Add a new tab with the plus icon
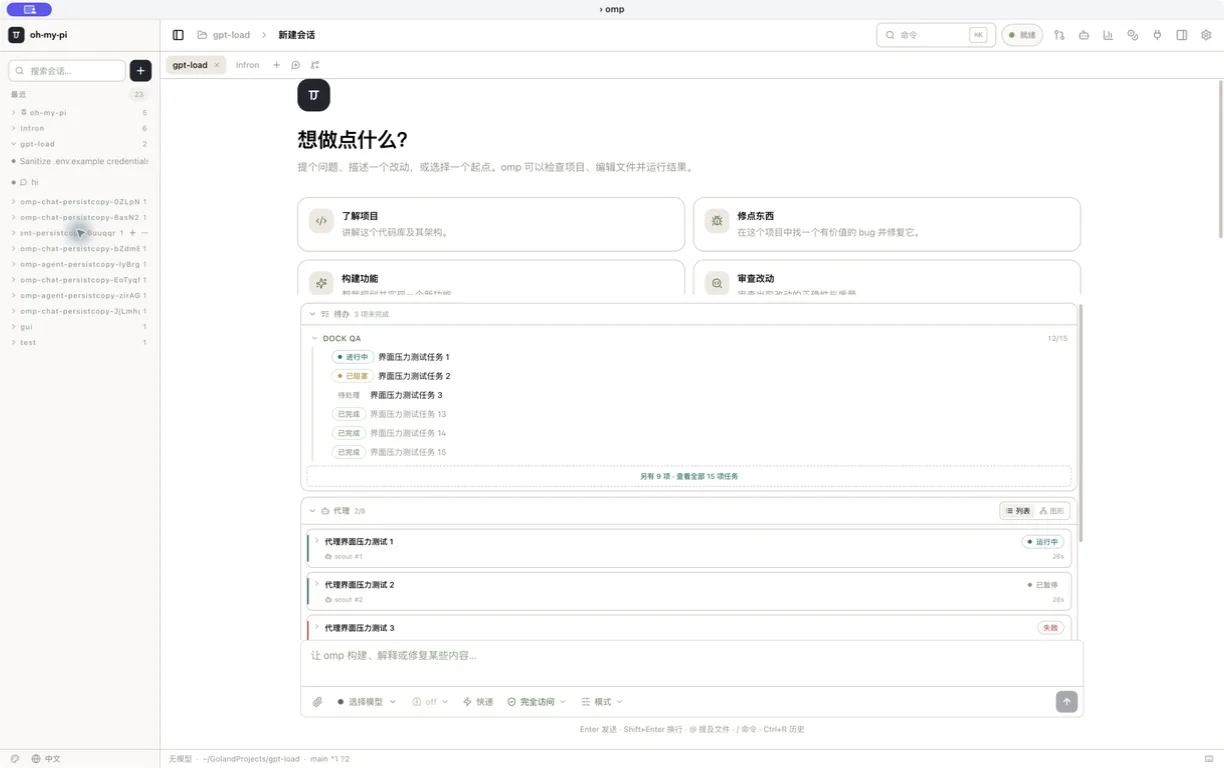The width and height of the screenshot is (1224, 768). (x=277, y=65)
